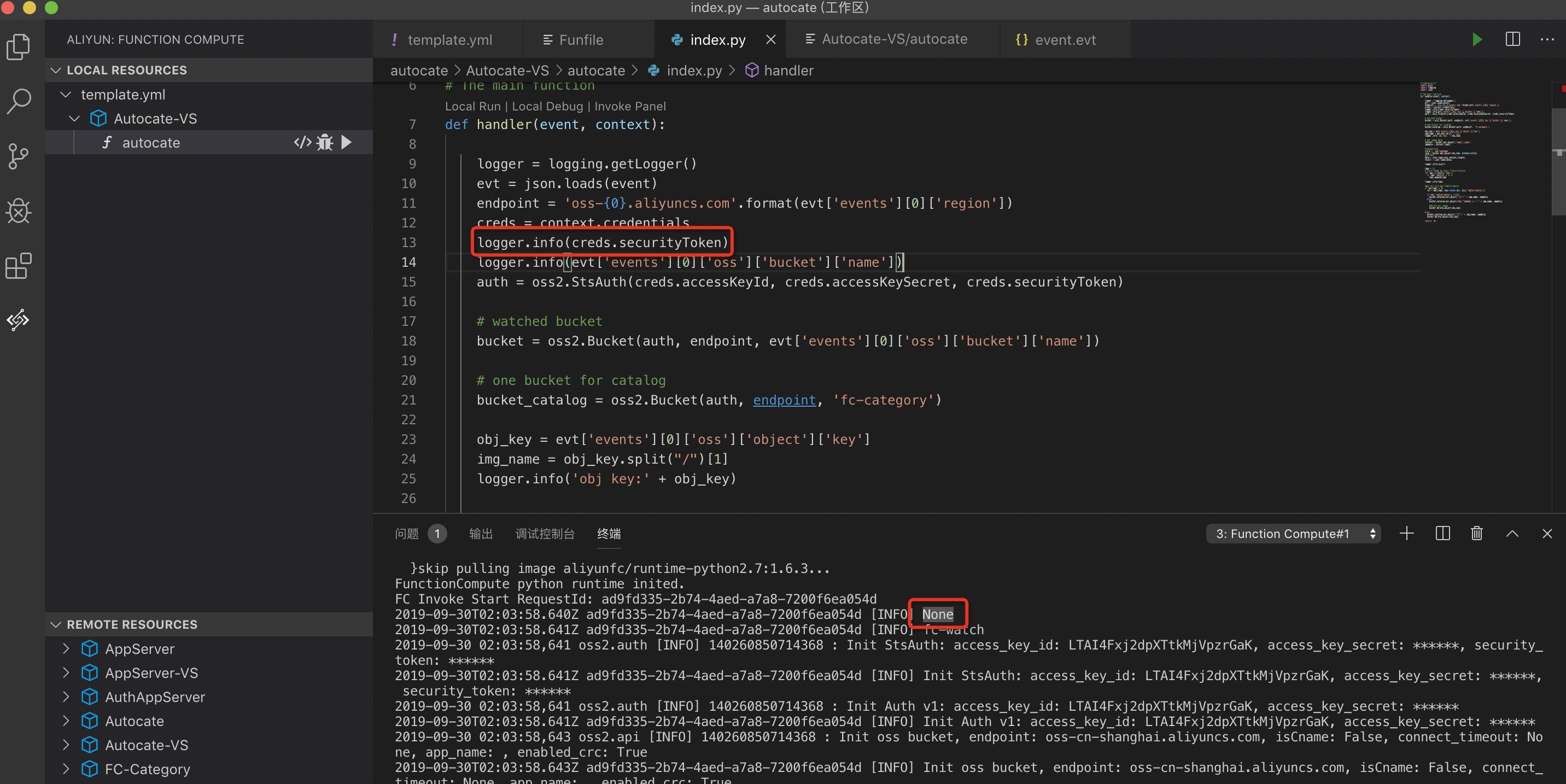The image size is (1566, 784).
Task: Kill the terminal using trash icon
Action: [1477, 534]
